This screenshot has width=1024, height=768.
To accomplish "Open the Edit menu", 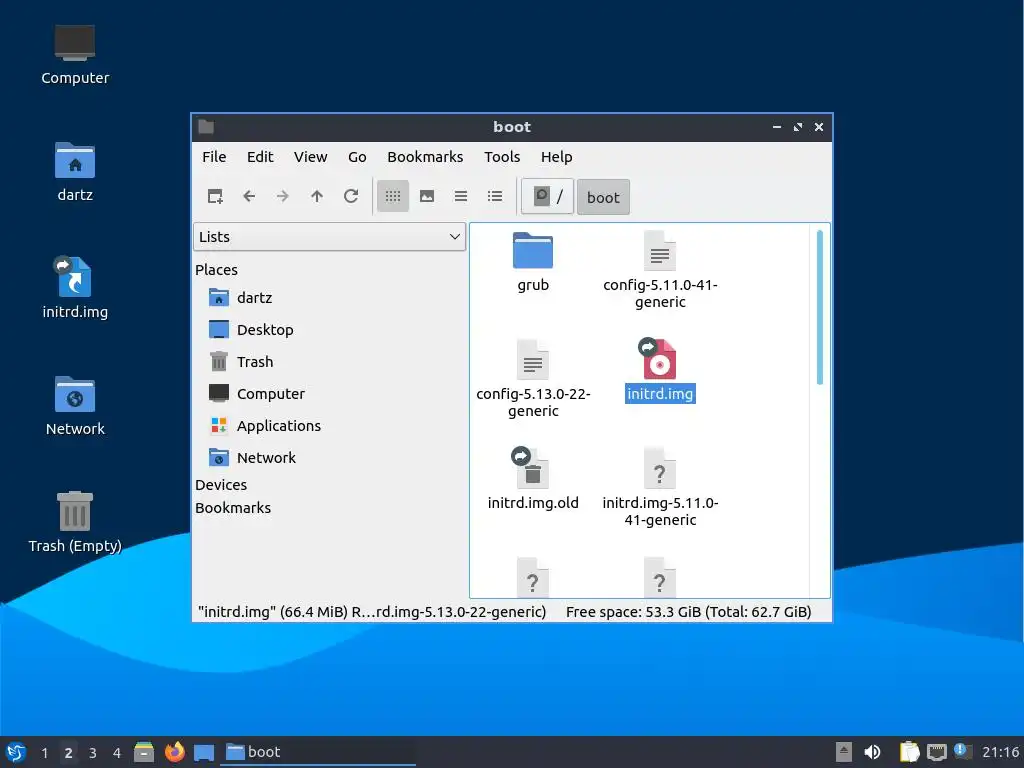I will pos(260,157).
